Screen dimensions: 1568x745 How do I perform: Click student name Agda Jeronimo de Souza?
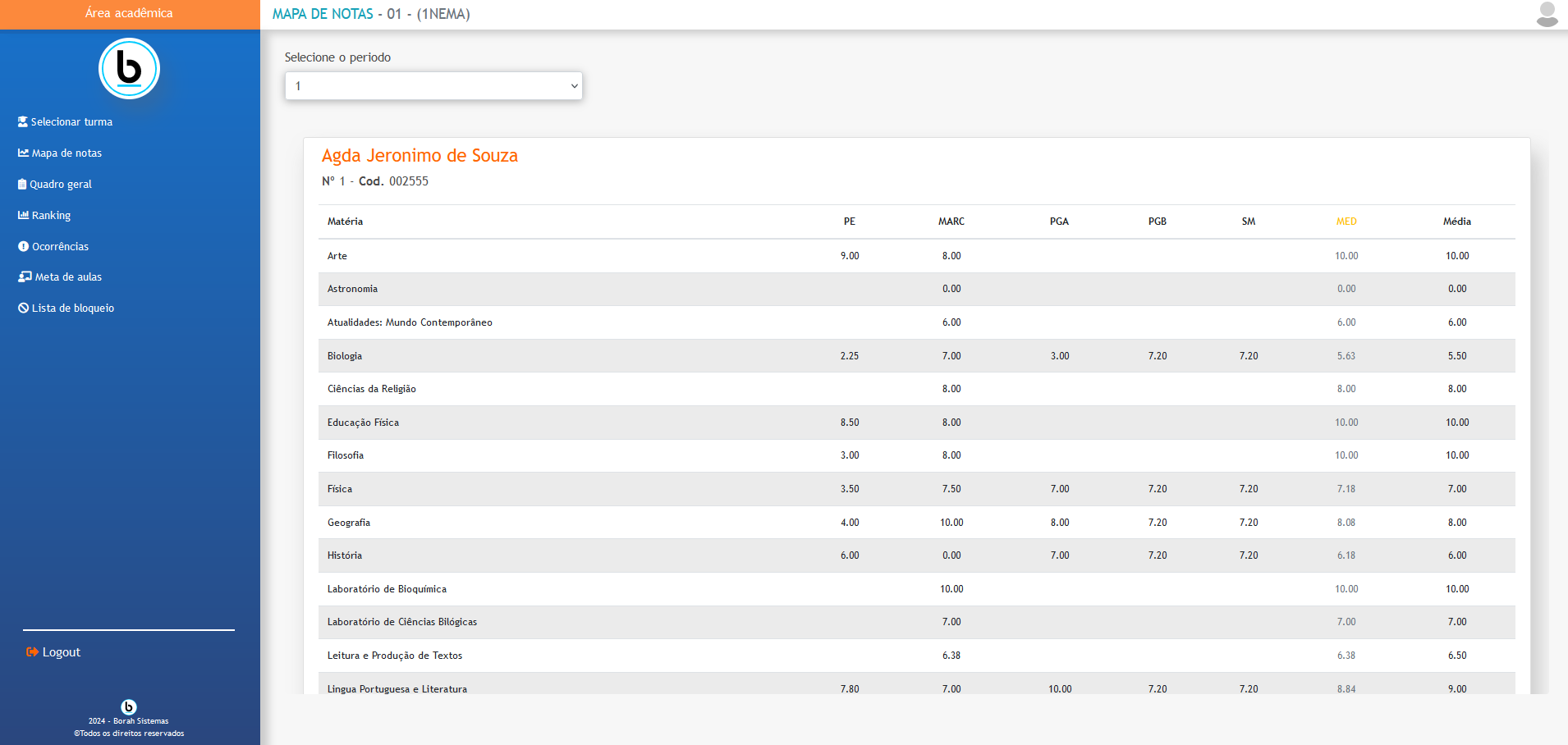pyautogui.click(x=420, y=155)
